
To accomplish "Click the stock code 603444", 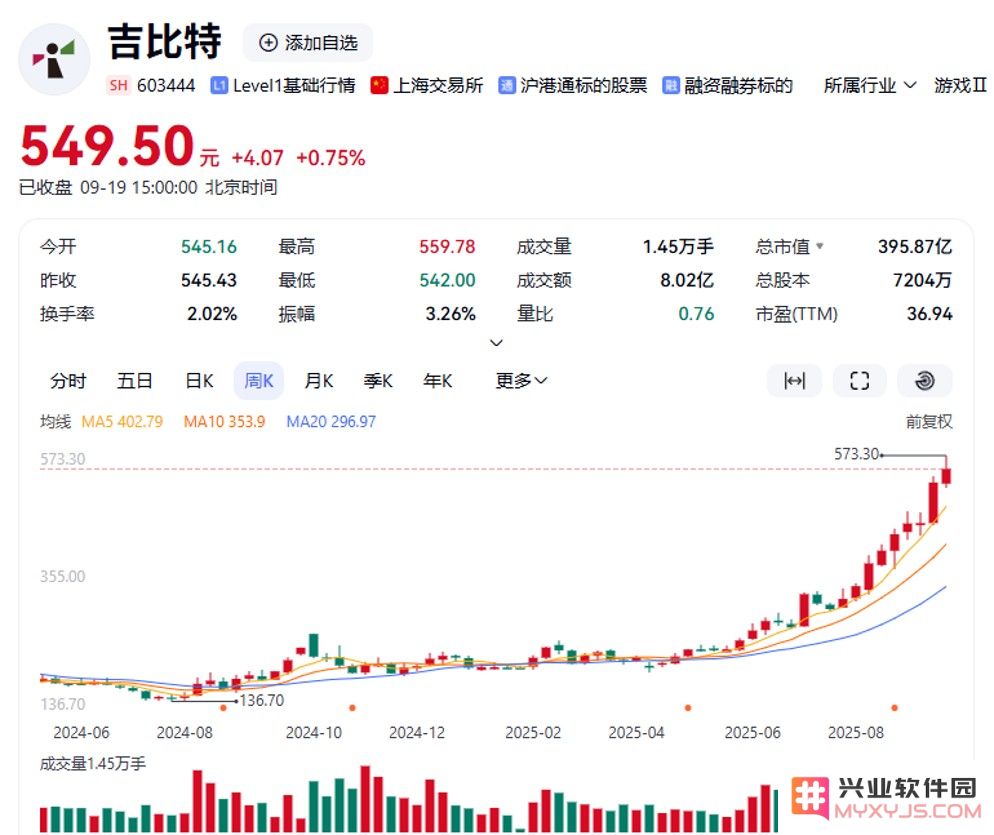I will 166,86.
